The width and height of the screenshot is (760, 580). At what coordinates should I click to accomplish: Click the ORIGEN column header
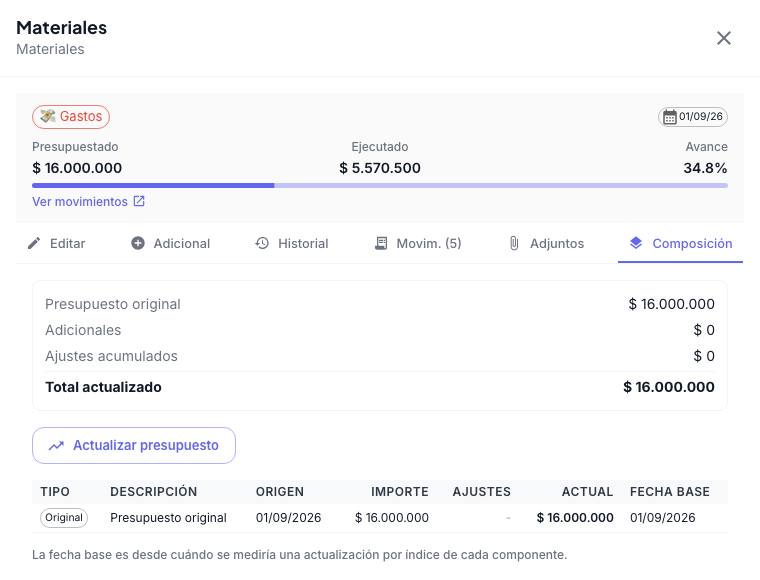click(280, 492)
